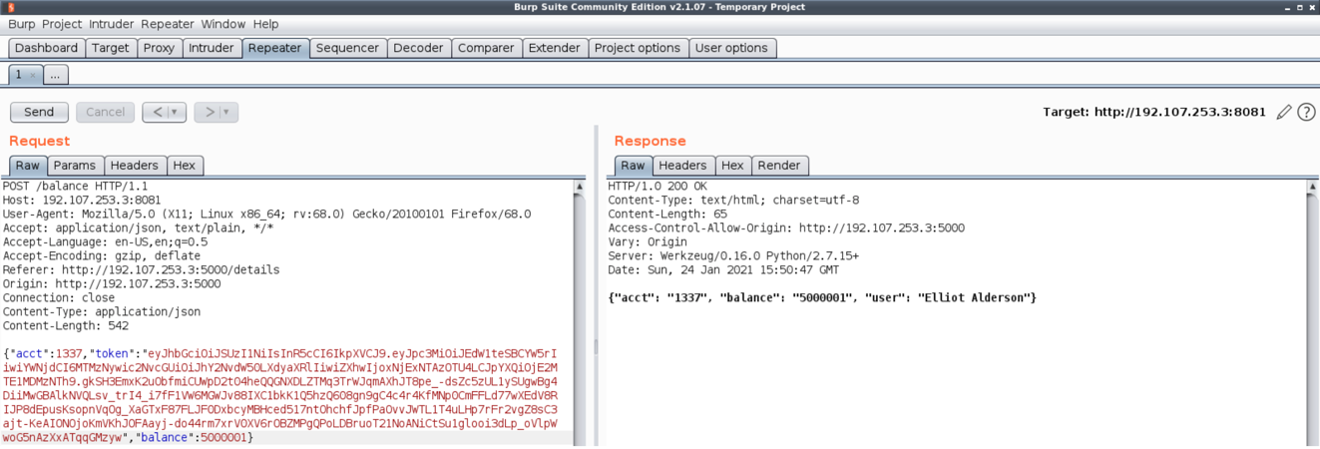Click the JSON response body with Elliot Alderson

[x=822, y=298]
